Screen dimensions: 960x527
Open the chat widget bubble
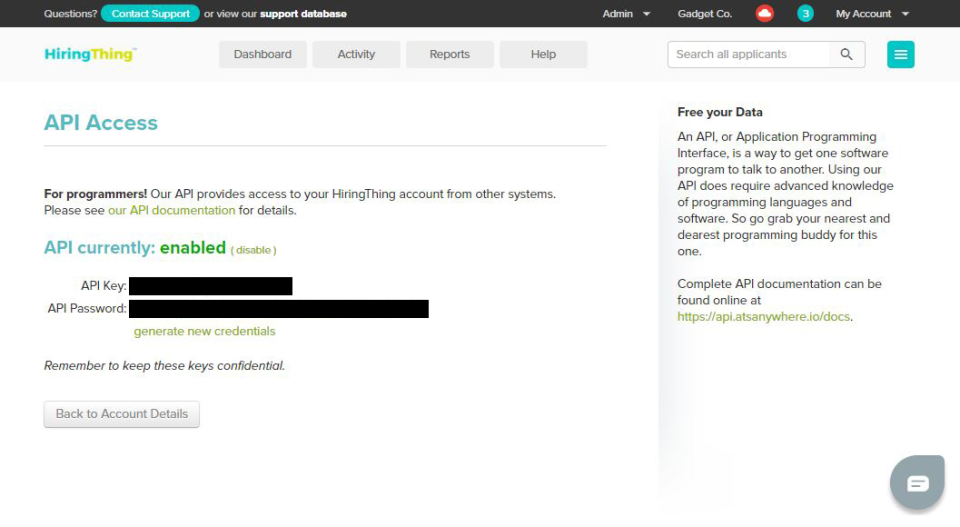pyautogui.click(x=917, y=484)
